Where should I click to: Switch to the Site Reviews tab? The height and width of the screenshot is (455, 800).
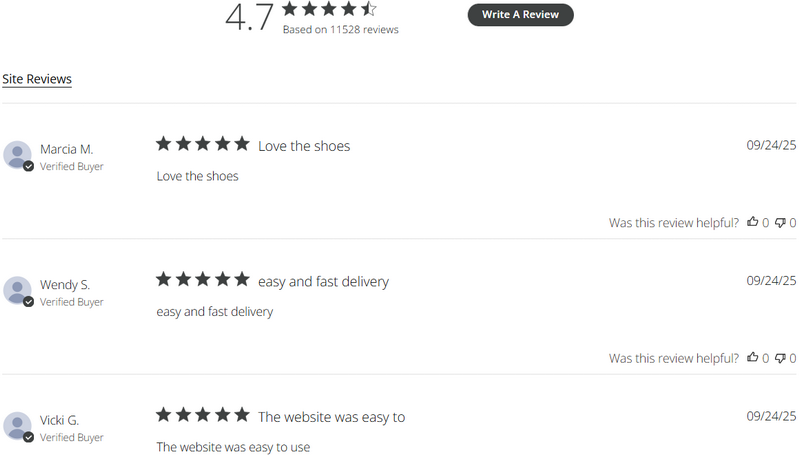37,79
